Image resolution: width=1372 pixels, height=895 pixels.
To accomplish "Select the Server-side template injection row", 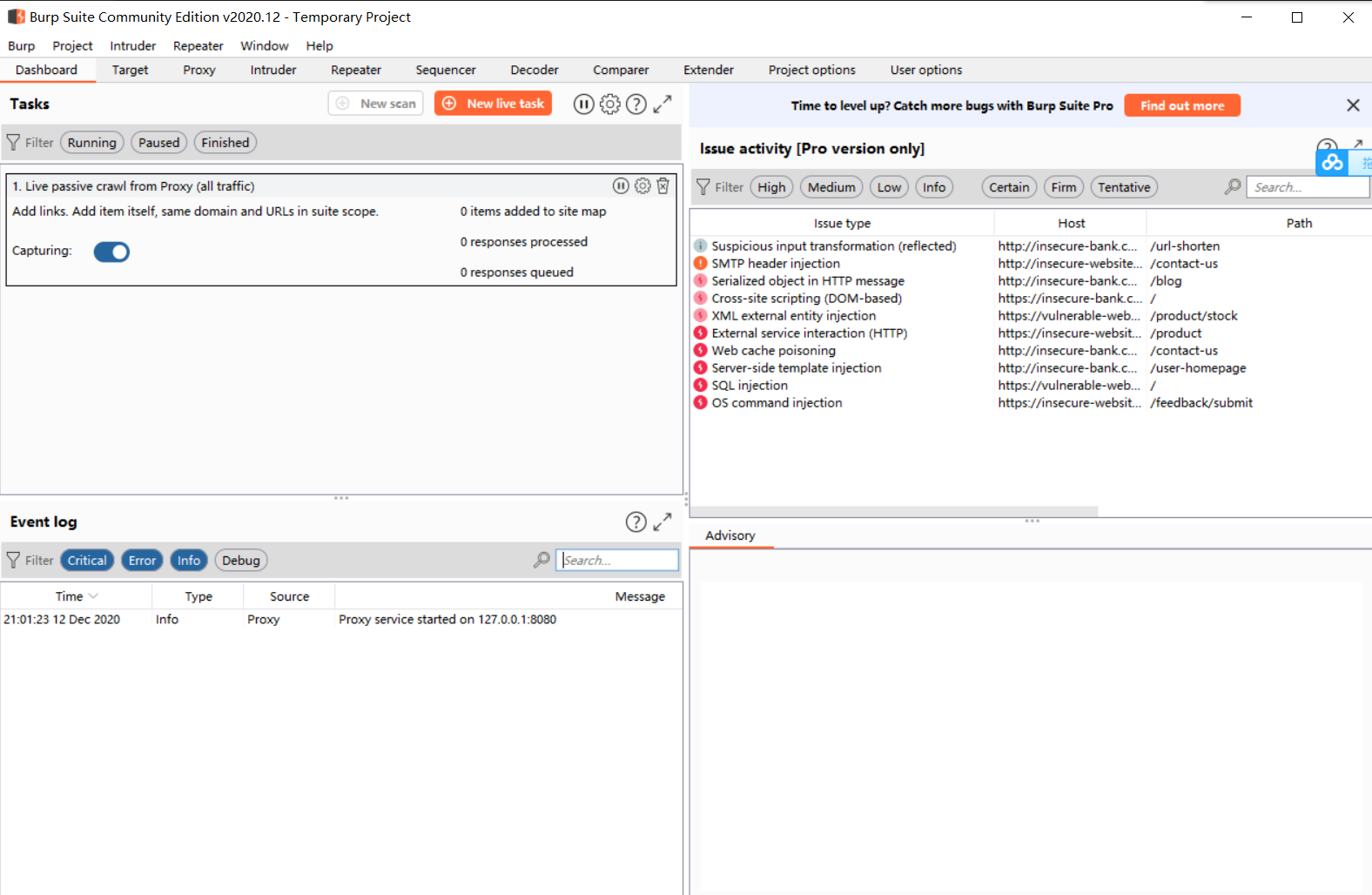I will coord(1031,367).
